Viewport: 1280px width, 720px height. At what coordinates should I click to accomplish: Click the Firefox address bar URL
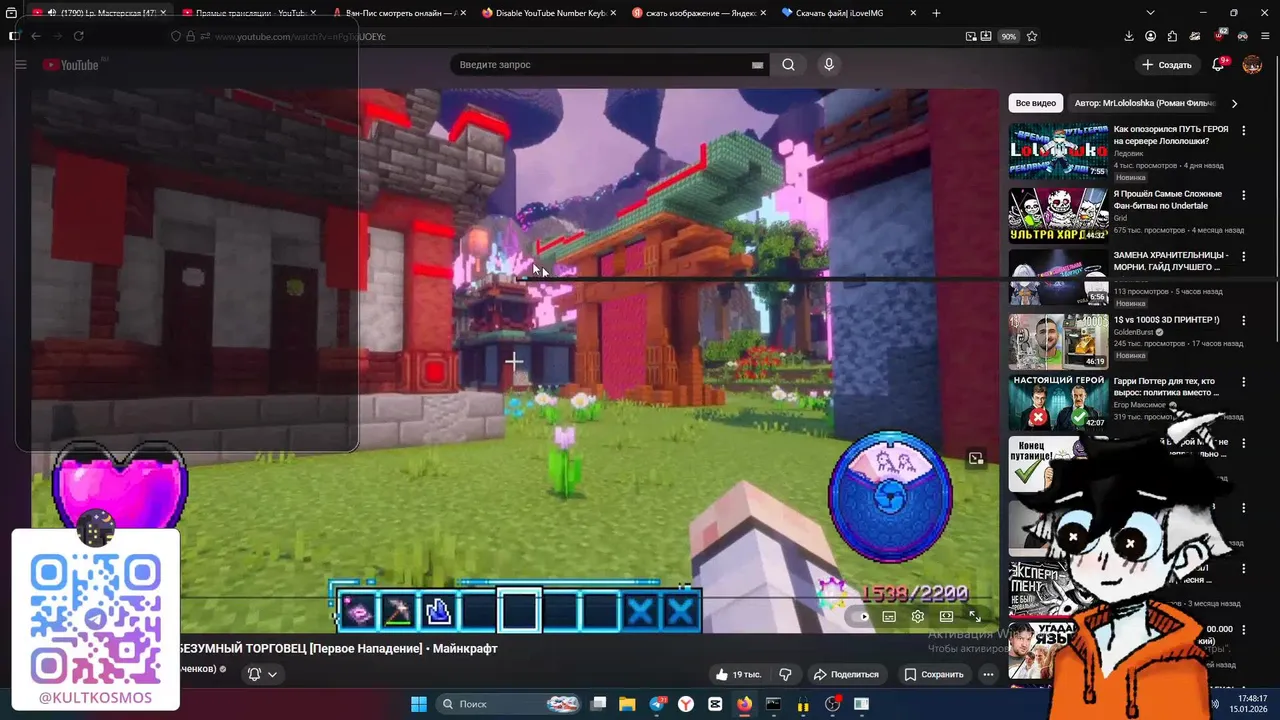coord(300,37)
